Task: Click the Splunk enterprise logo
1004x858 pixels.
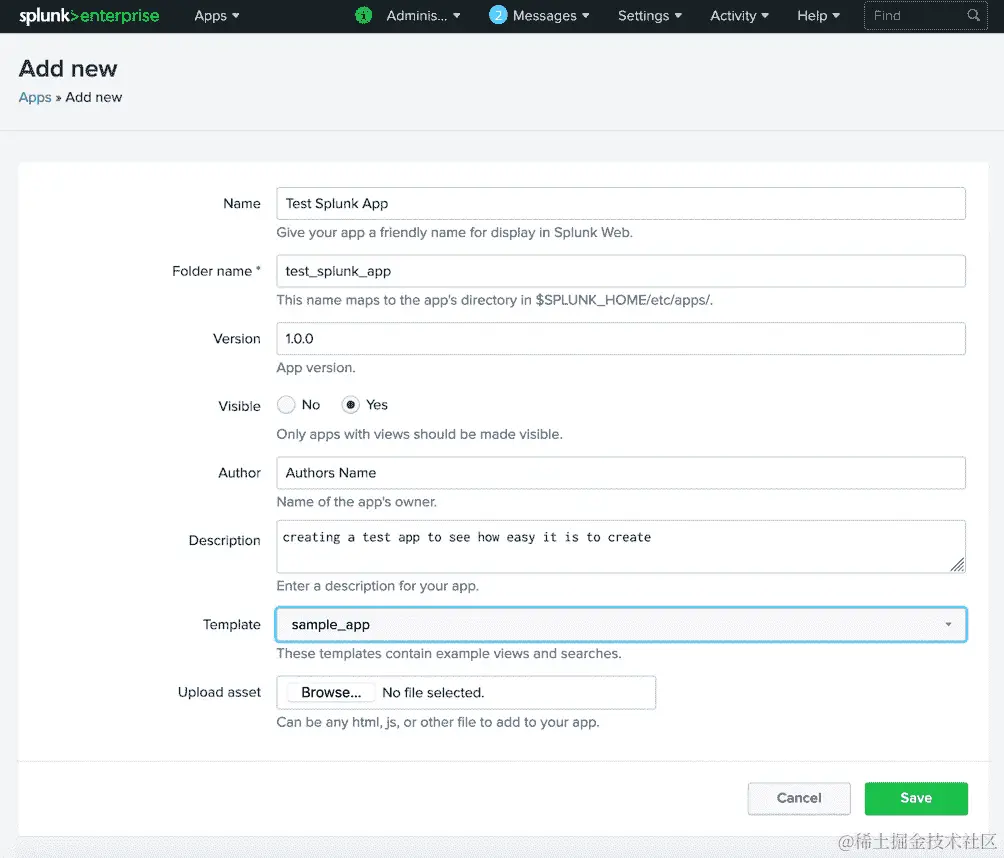Action: (x=89, y=16)
